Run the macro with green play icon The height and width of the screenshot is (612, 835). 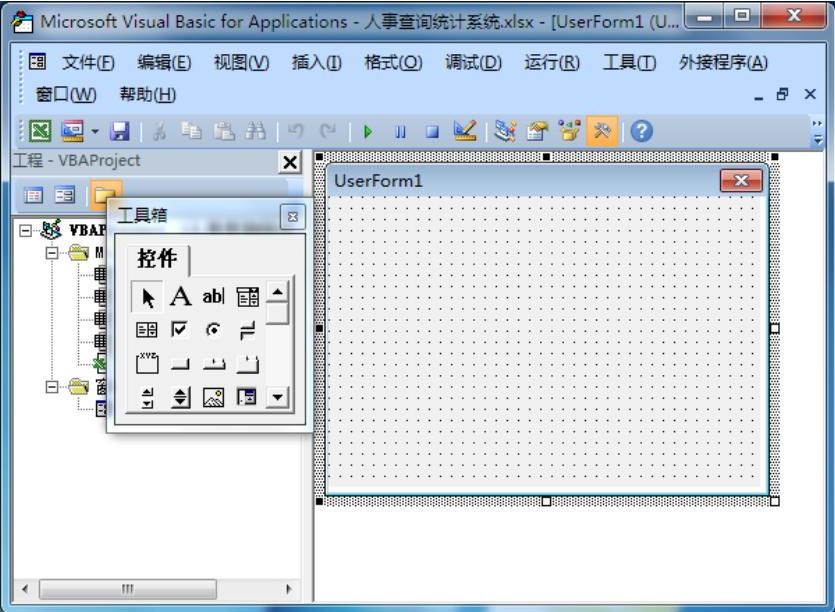click(x=367, y=132)
